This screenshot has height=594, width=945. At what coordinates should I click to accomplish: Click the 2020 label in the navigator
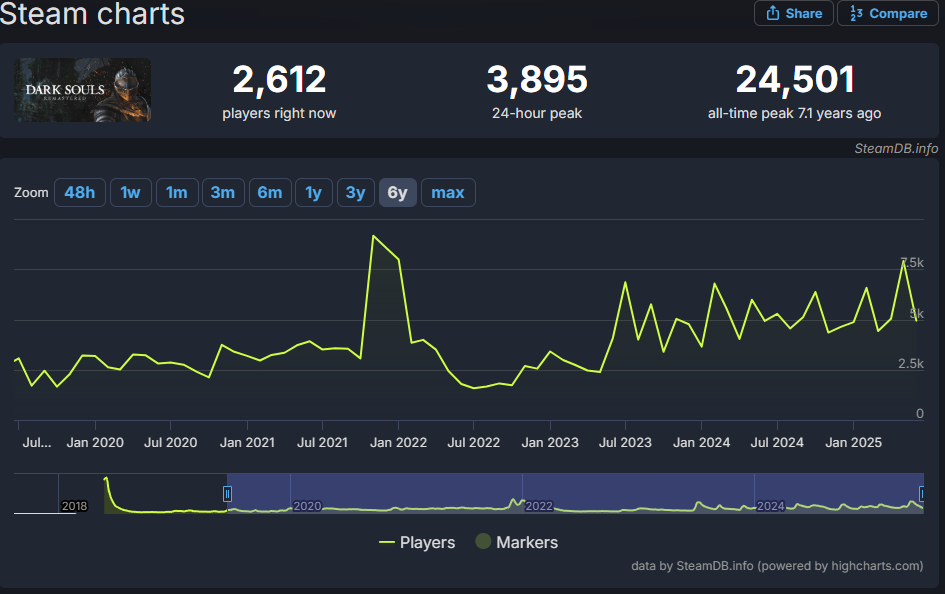tap(307, 506)
